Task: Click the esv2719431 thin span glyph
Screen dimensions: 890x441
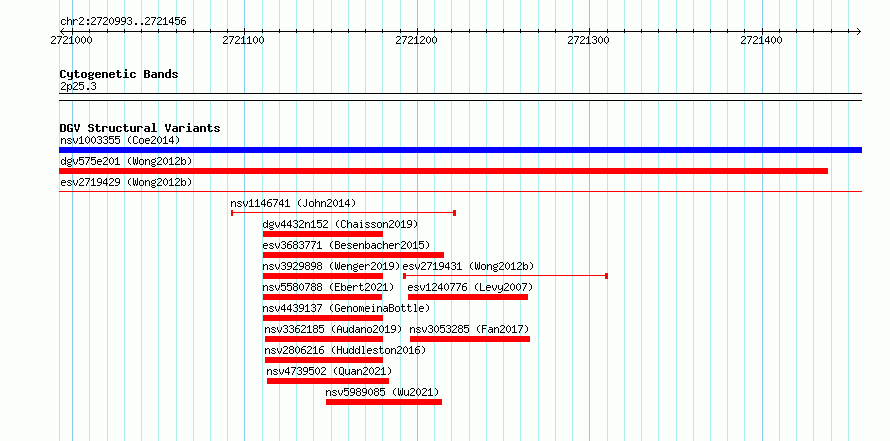Action: (x=505, y=276)
